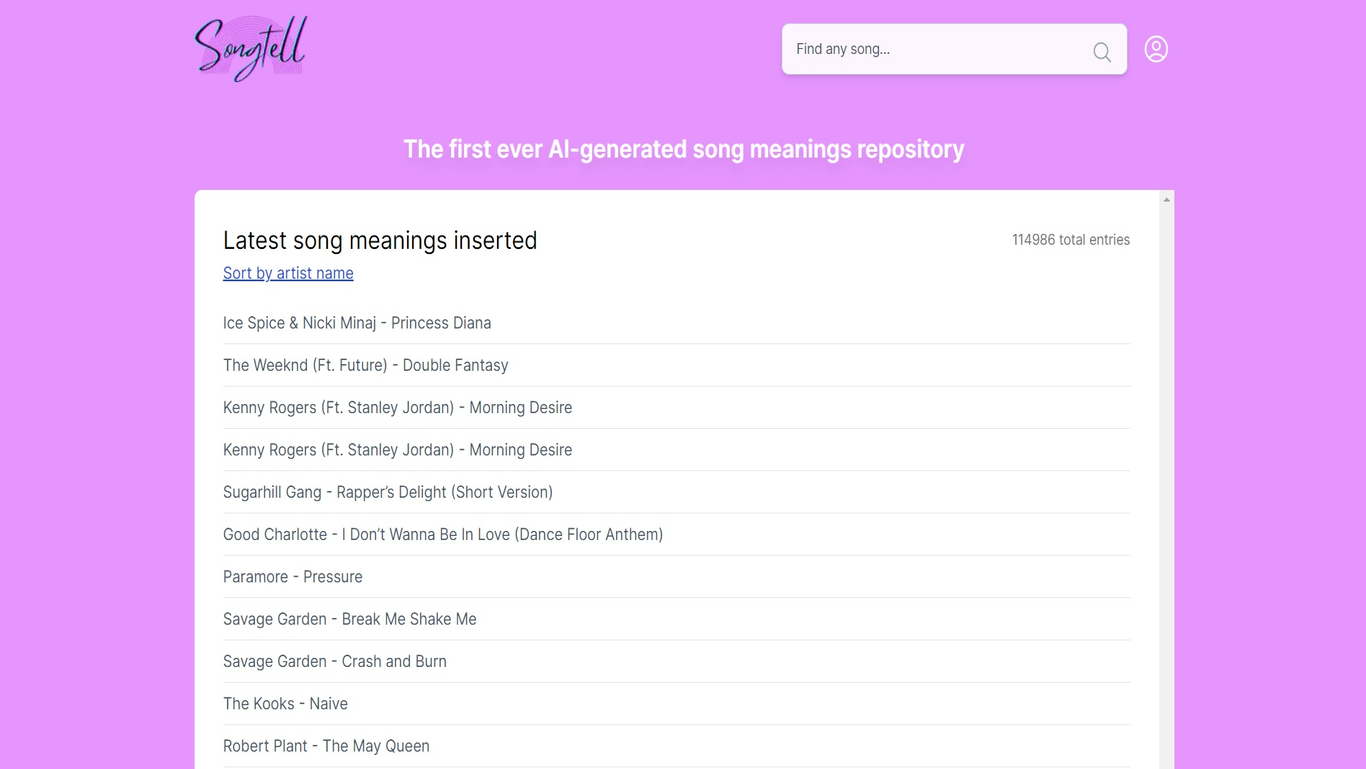1366x769 pixels.
Task: Open Ice Spice & Nicki Minaj - Princess Diana
Action: click(x=357, y=323)
